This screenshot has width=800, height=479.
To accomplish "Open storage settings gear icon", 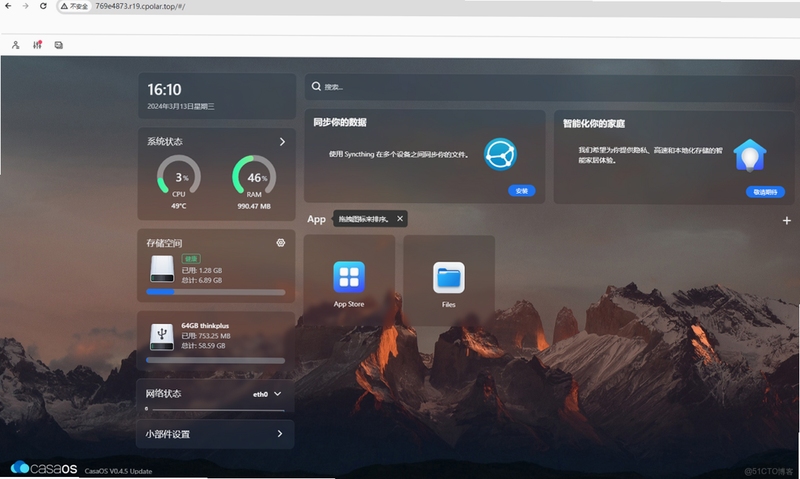I will pyautogui.click(x=281, y=243).
